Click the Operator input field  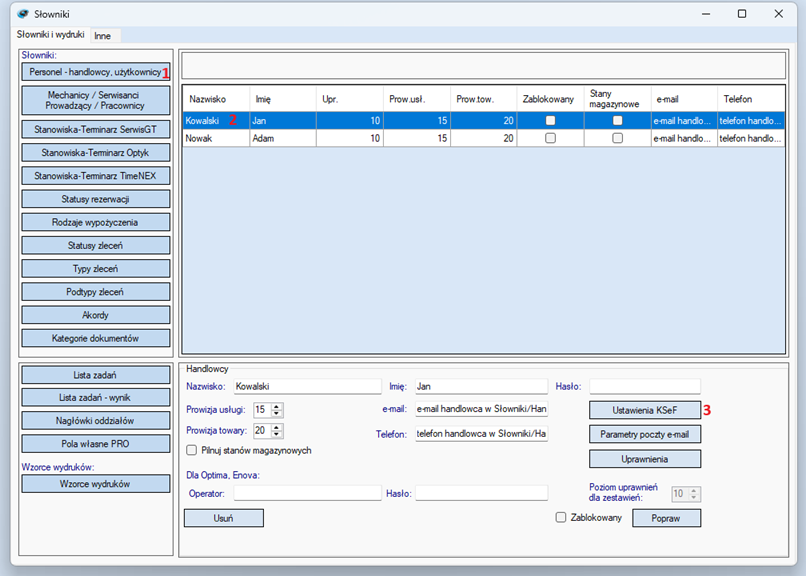307,493
